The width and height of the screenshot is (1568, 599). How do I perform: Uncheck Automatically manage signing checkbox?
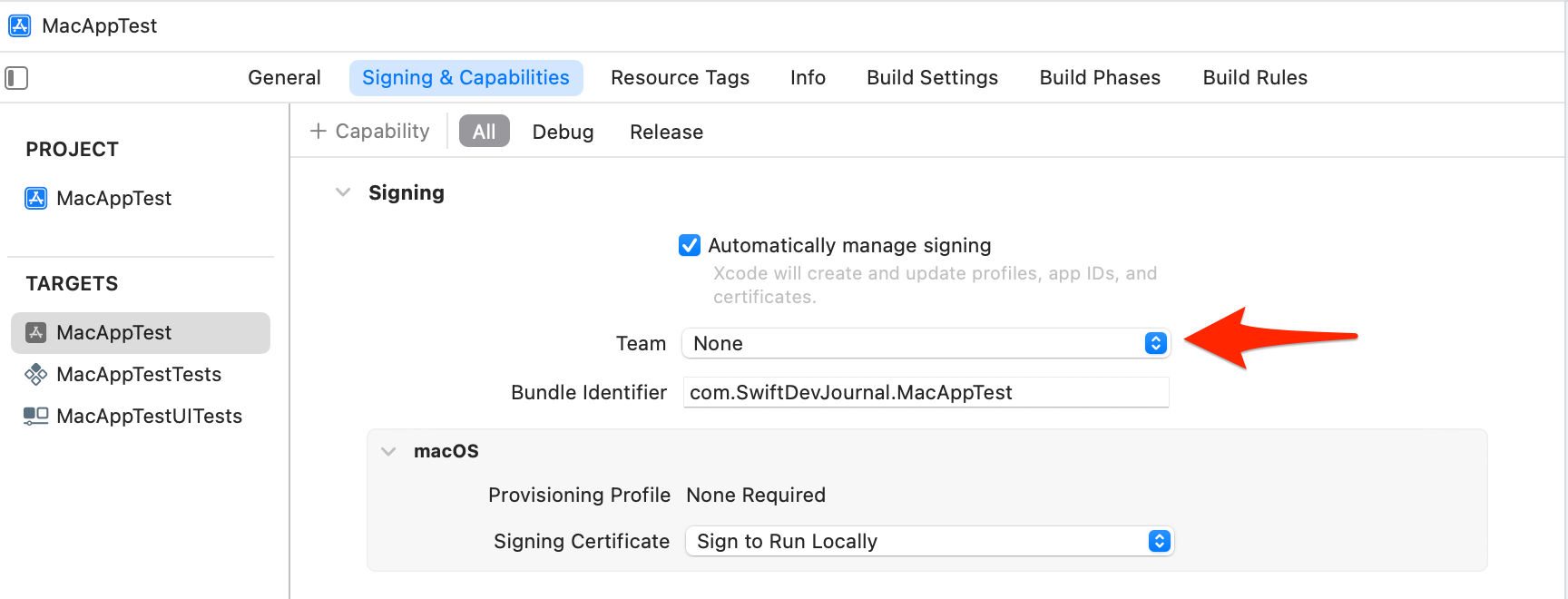click(x=690, y=245)
